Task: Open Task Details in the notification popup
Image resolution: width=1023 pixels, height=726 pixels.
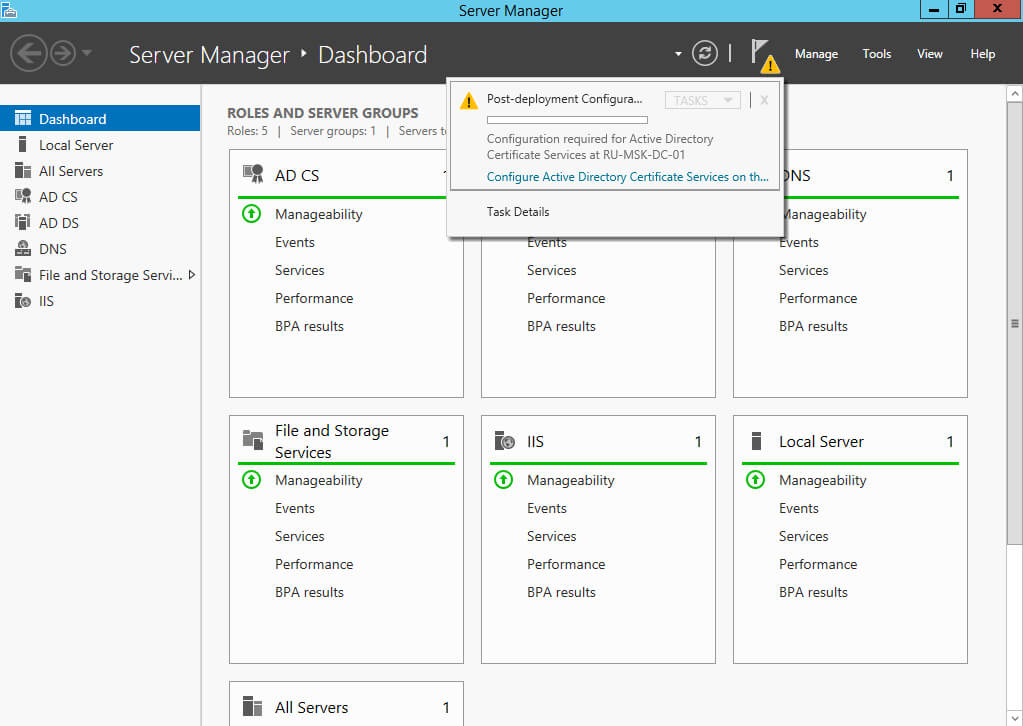Action: coord(518,212)
